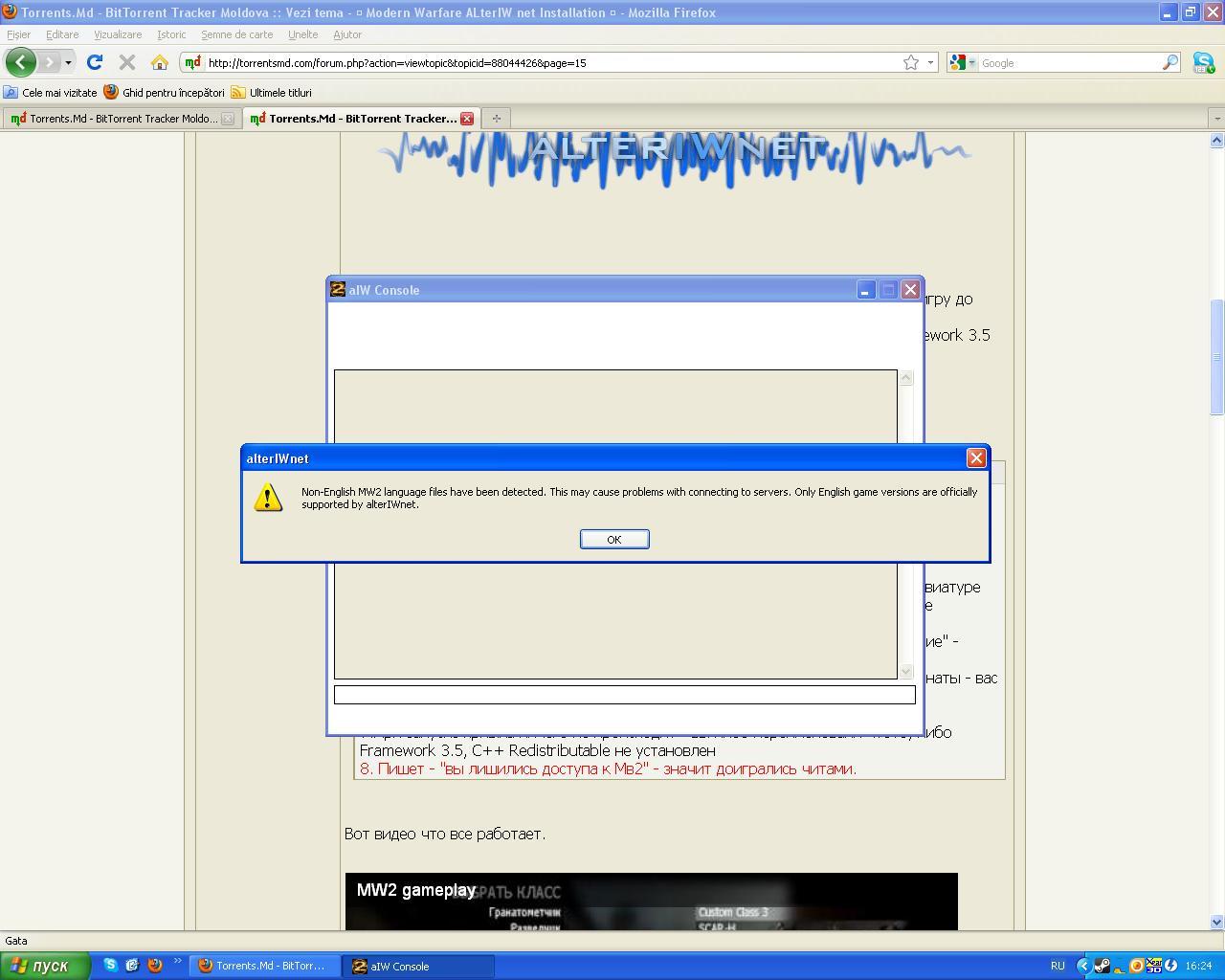Click the Firefox forward arrow button
Screen dimensions: 1225x980
coord(49,62)
